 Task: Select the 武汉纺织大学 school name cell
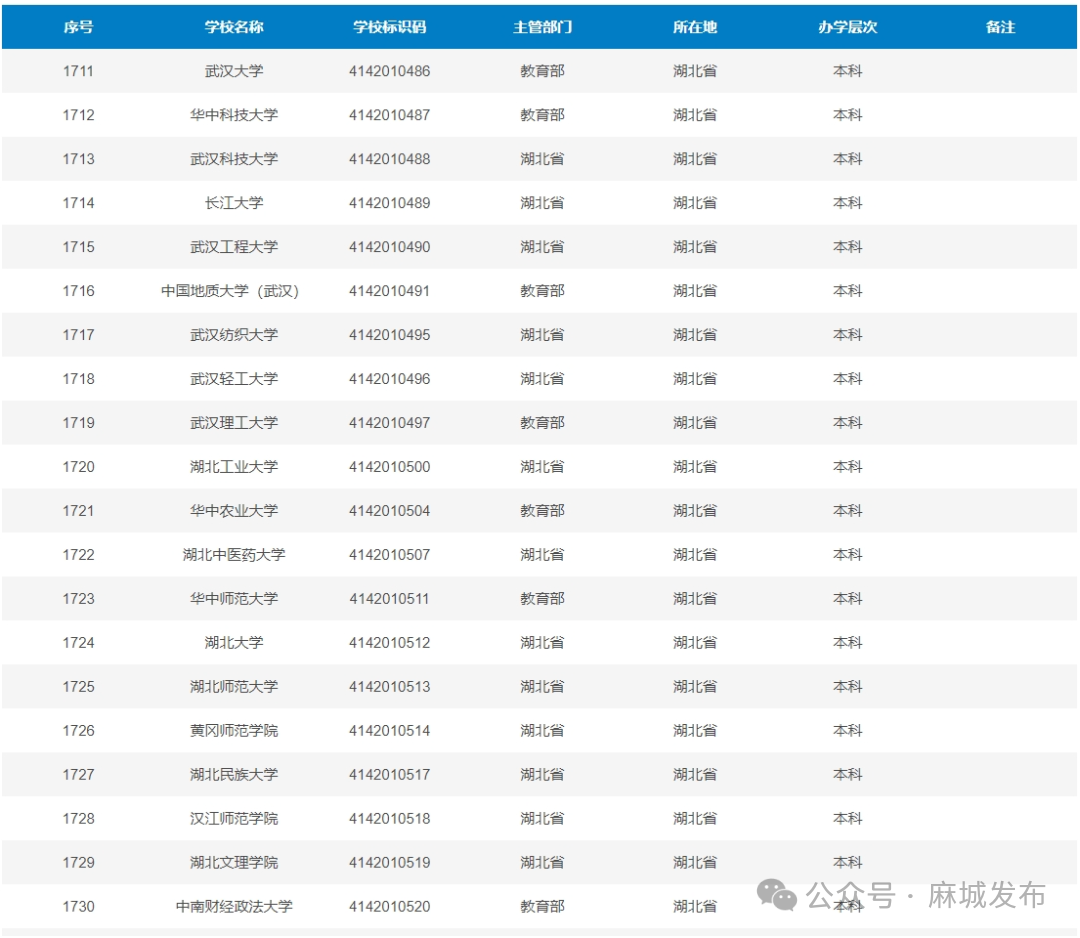(x=234, y=335)
